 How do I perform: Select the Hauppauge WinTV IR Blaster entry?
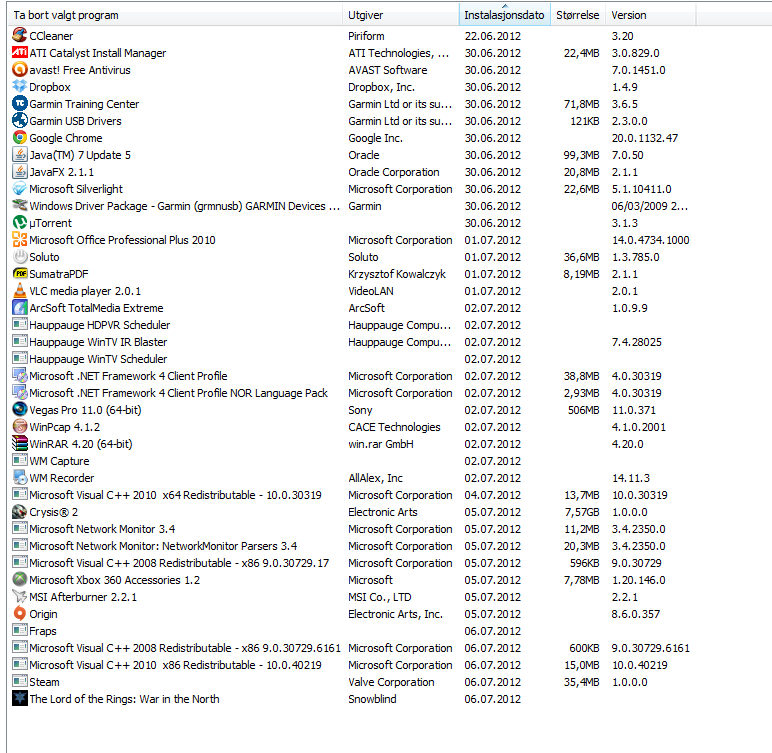[98, 342]
